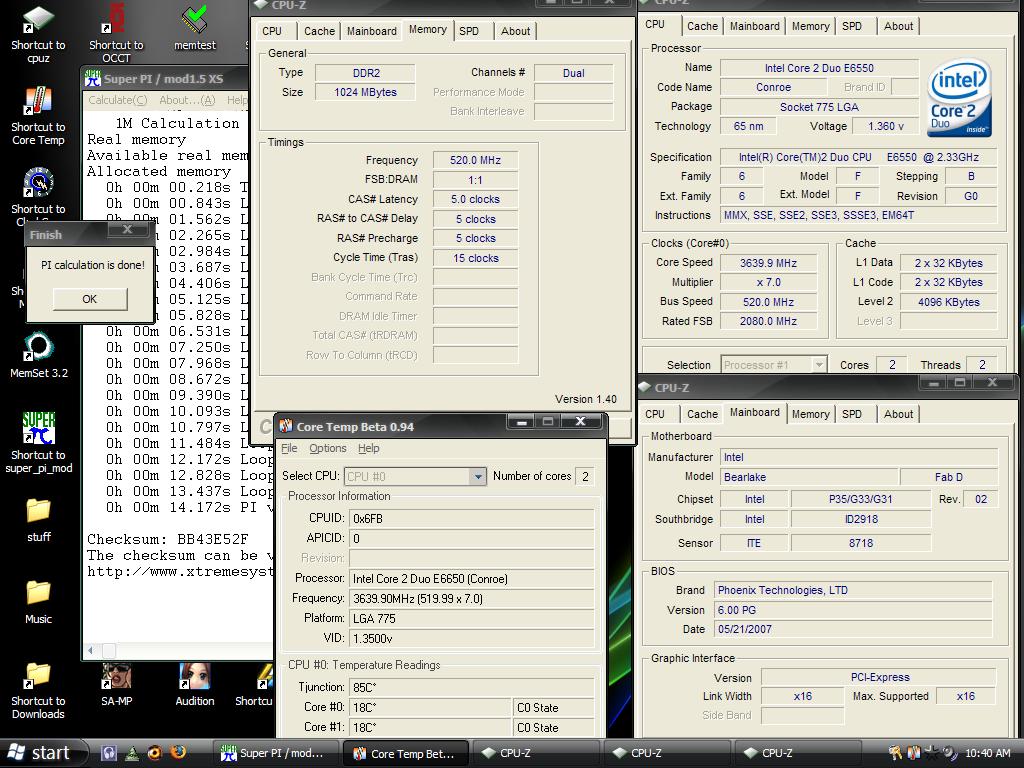Open Select CPU dropdown in Core Temp
The width and height of the screenshot is (1024, 768).
(x=478, y=477)
